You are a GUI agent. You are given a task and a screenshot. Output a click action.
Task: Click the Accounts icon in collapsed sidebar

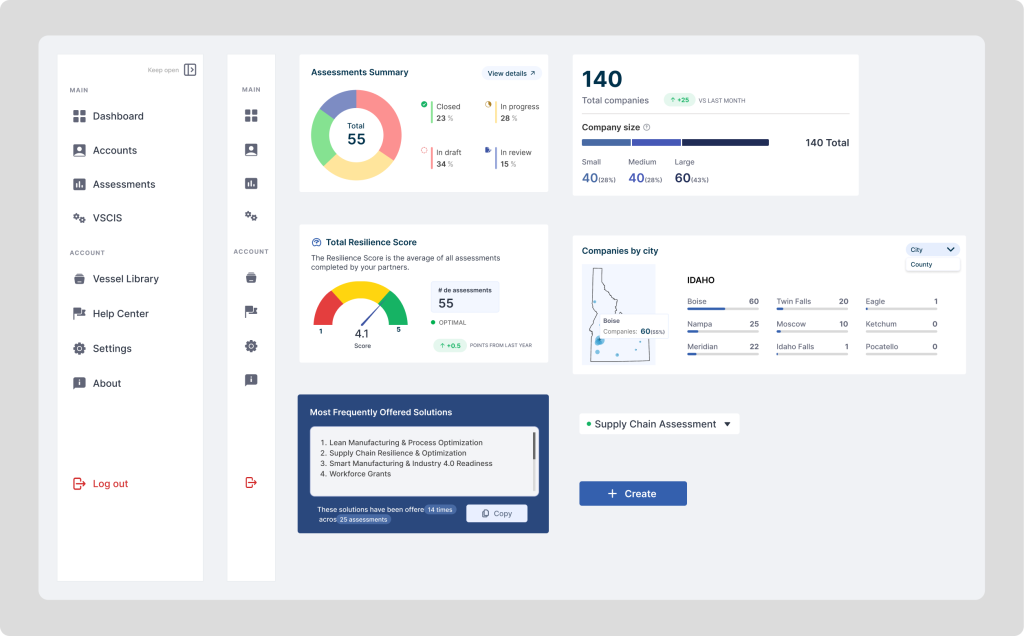pos(251,150)
